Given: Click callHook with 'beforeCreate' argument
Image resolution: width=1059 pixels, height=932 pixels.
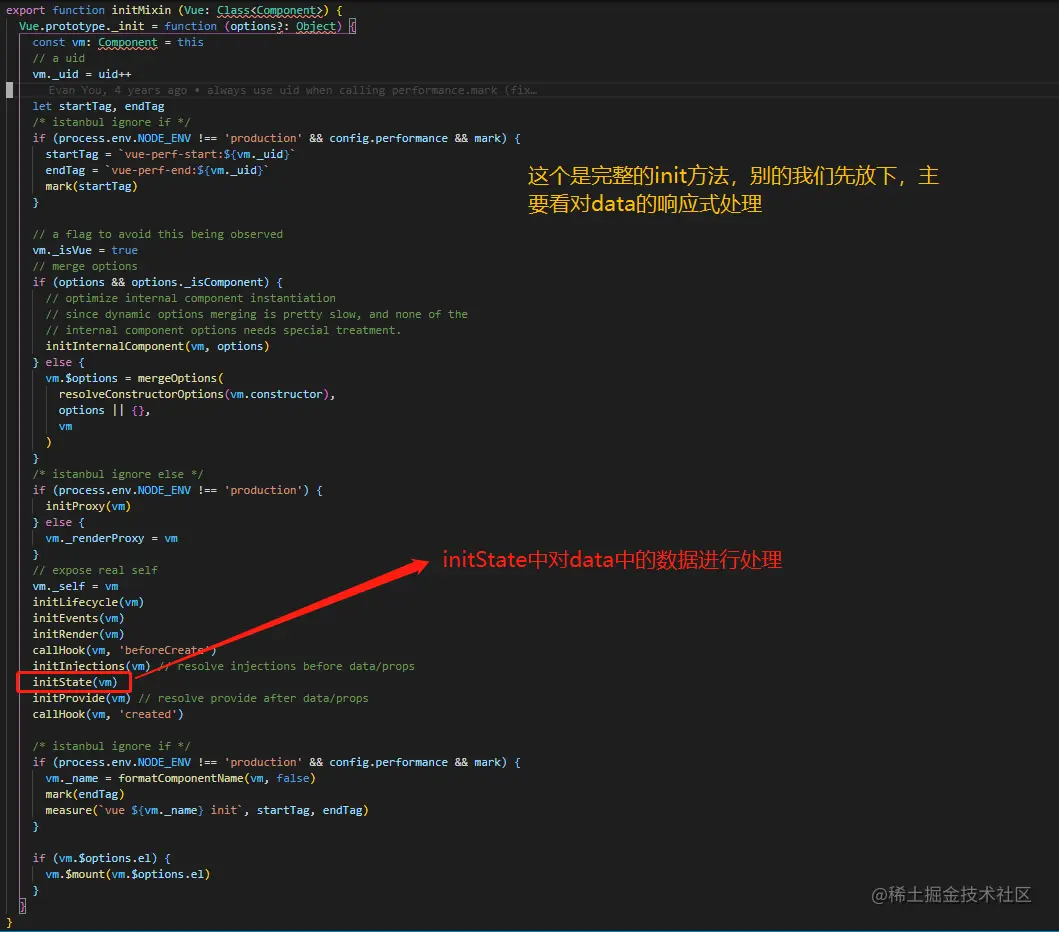Looking at the screenshot, I should click(x=124, y=650).
